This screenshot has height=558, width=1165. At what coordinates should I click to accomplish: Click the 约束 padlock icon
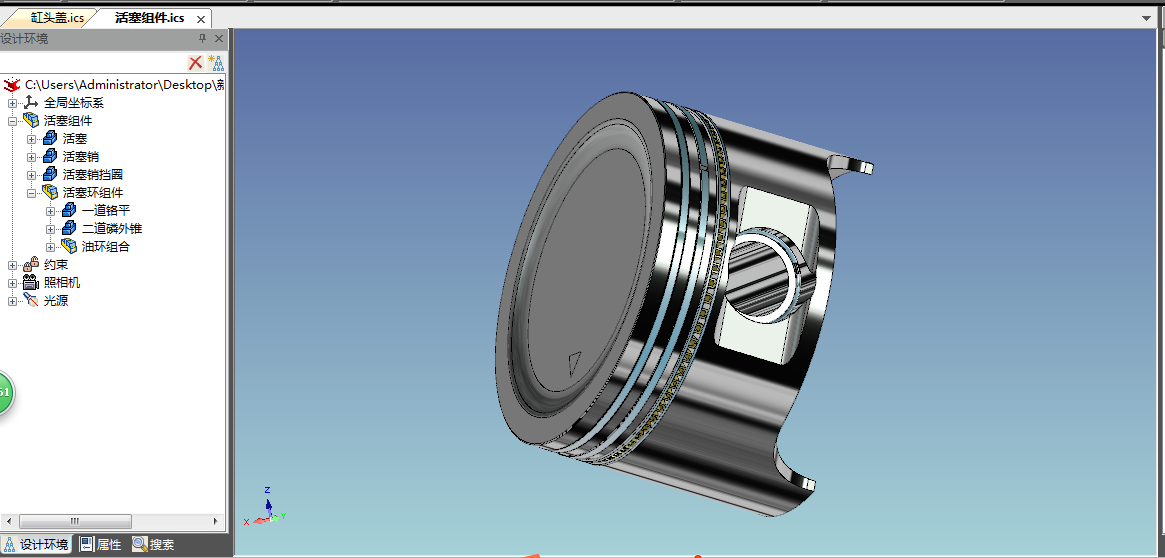31,264
